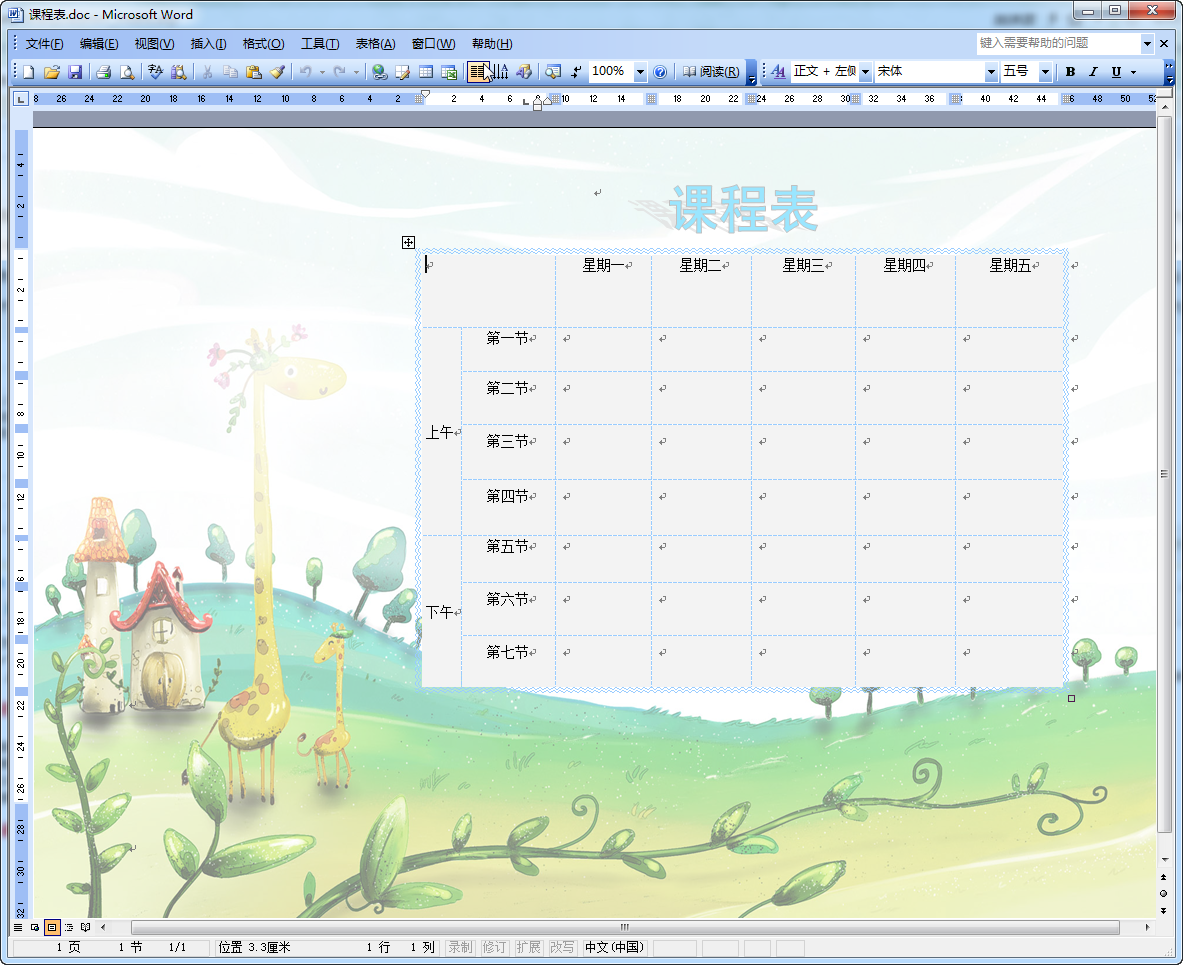This screenshot has height=965, width=1183.
Task: Open the 文件(F) menu
Action: coord(44,44)
